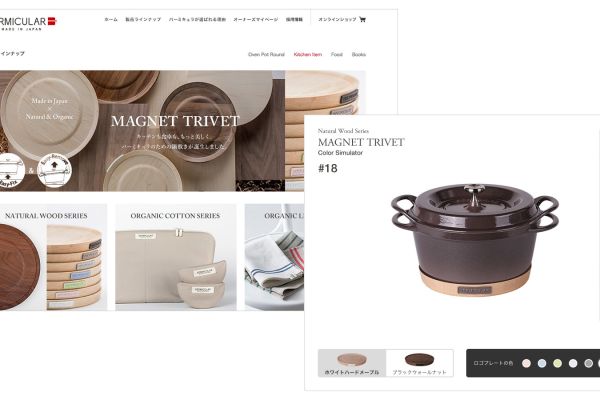Open the Food tab
The image size is (600, 400).
tap(337, 54)
